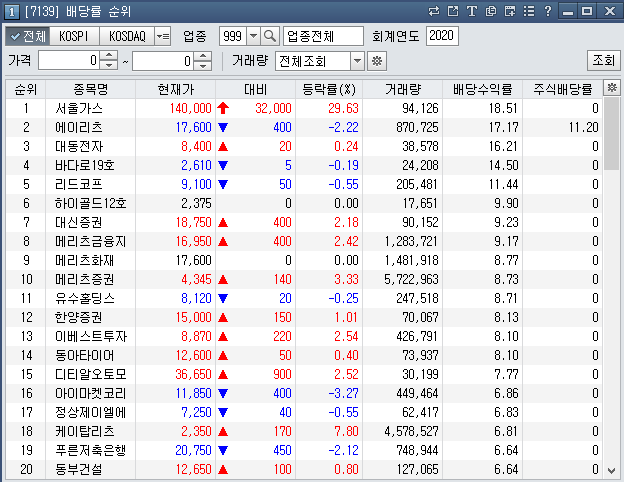Sort by the 거래량 column header

click(403, 89)
